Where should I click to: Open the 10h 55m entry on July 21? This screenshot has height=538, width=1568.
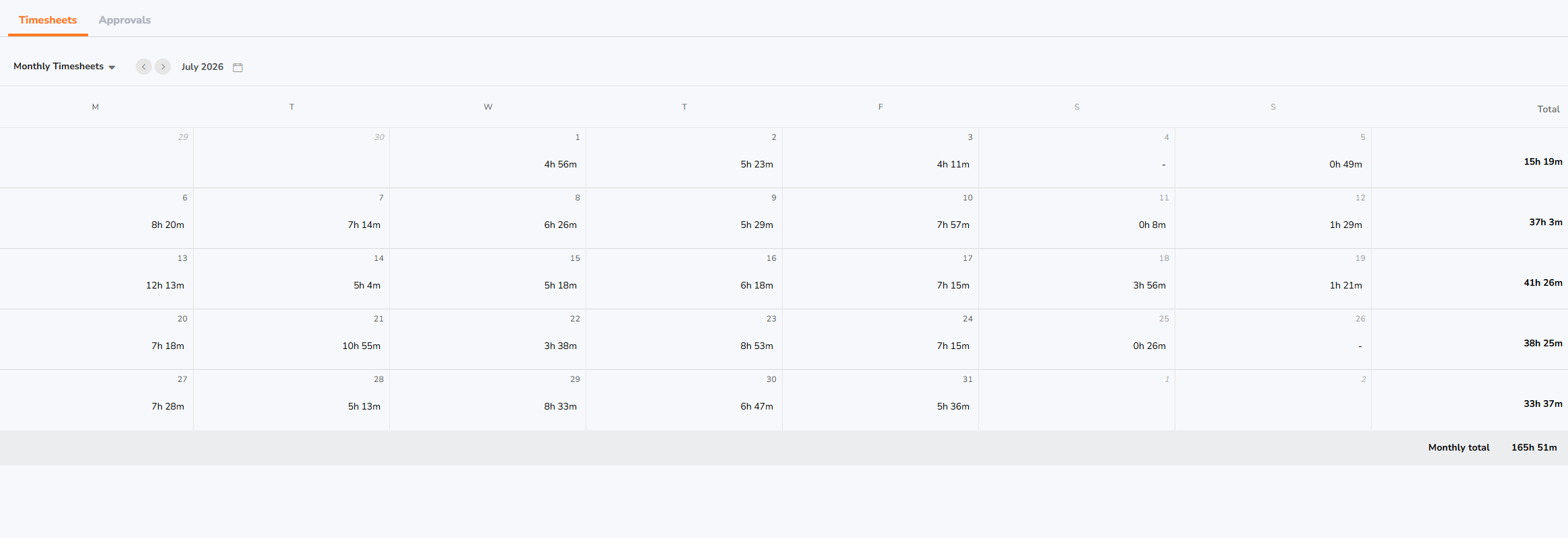[x=361, y=346]
